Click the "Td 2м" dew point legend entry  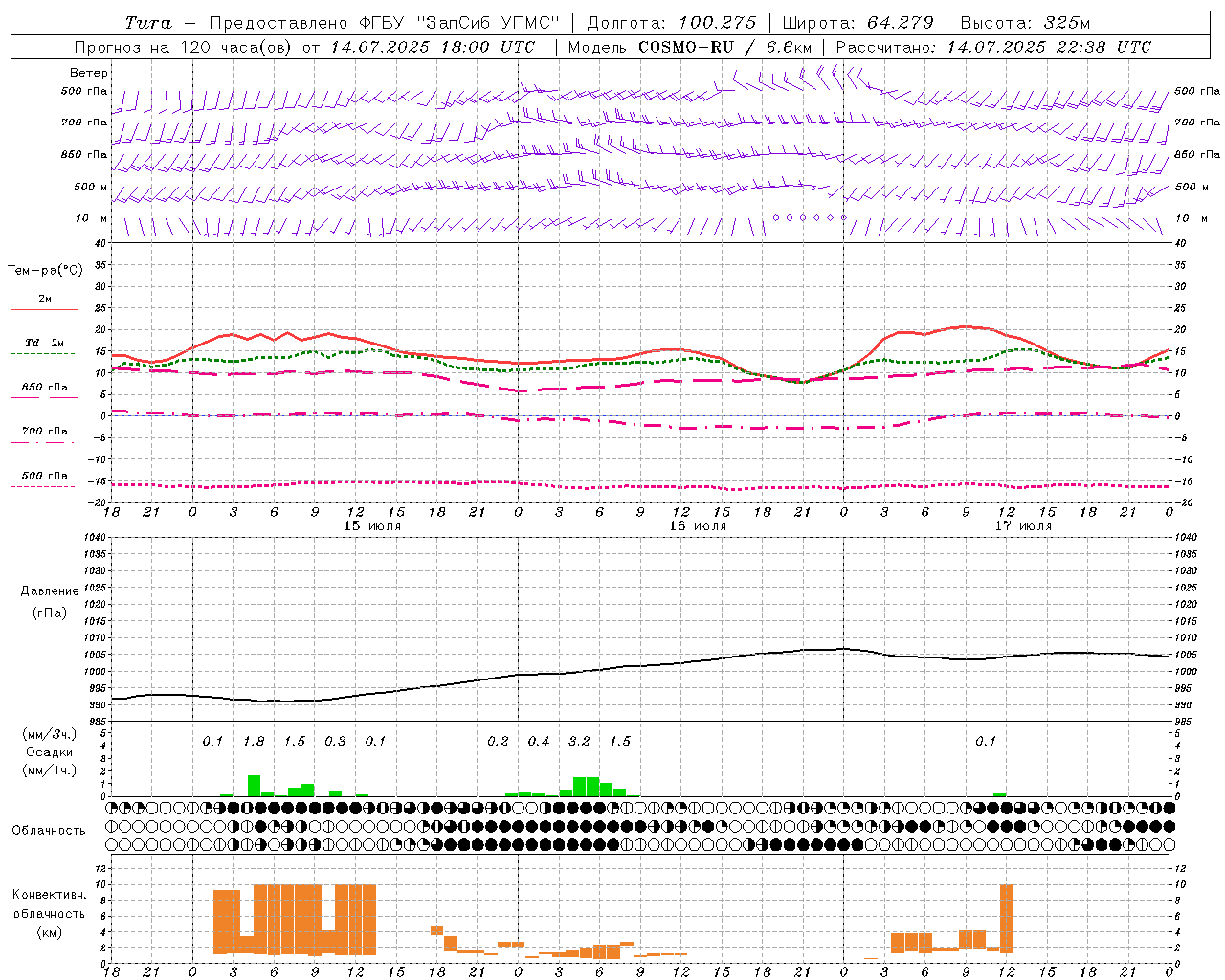45,343
